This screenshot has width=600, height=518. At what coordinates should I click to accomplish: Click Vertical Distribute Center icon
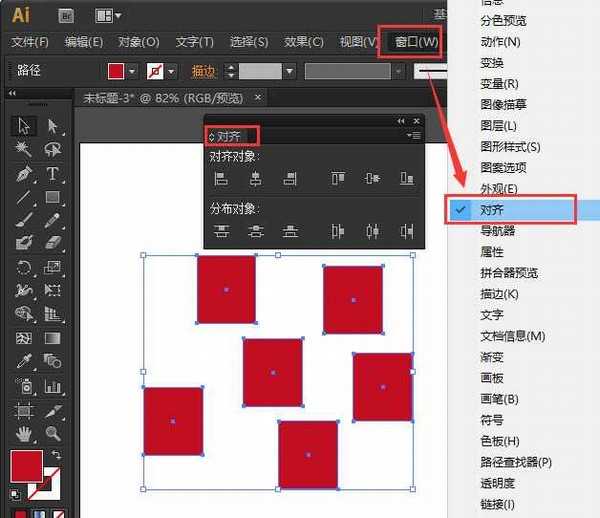(x=256, y=231)
